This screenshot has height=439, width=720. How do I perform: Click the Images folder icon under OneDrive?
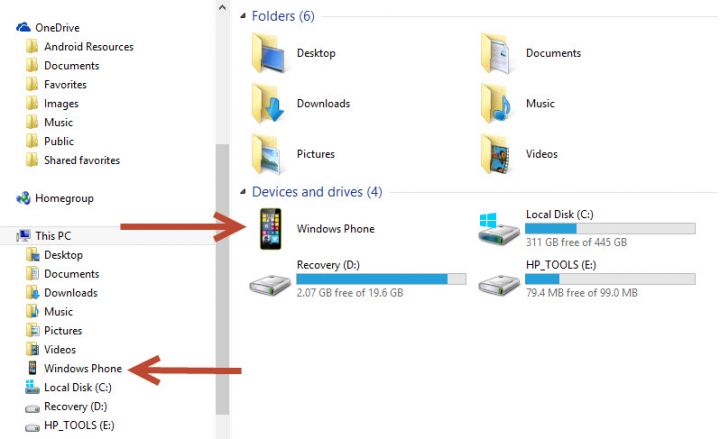tap(32, 103)
